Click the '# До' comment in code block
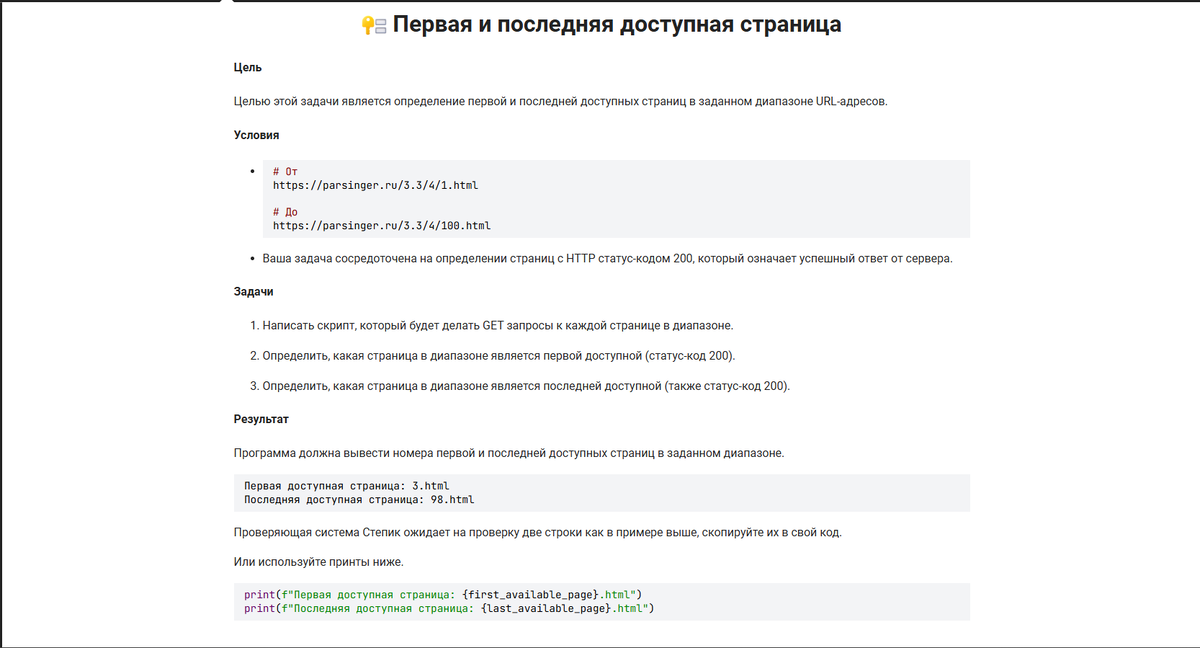This screenshot has width=1200, height=648. tap(285, 212)
